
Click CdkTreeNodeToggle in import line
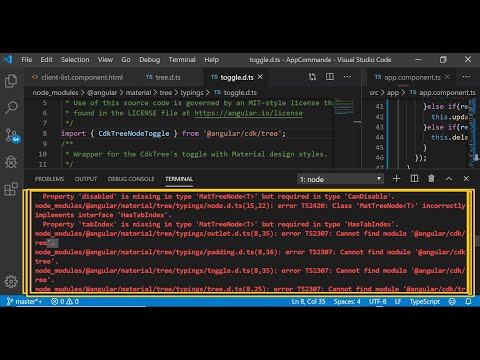click(x=134, y=133)
